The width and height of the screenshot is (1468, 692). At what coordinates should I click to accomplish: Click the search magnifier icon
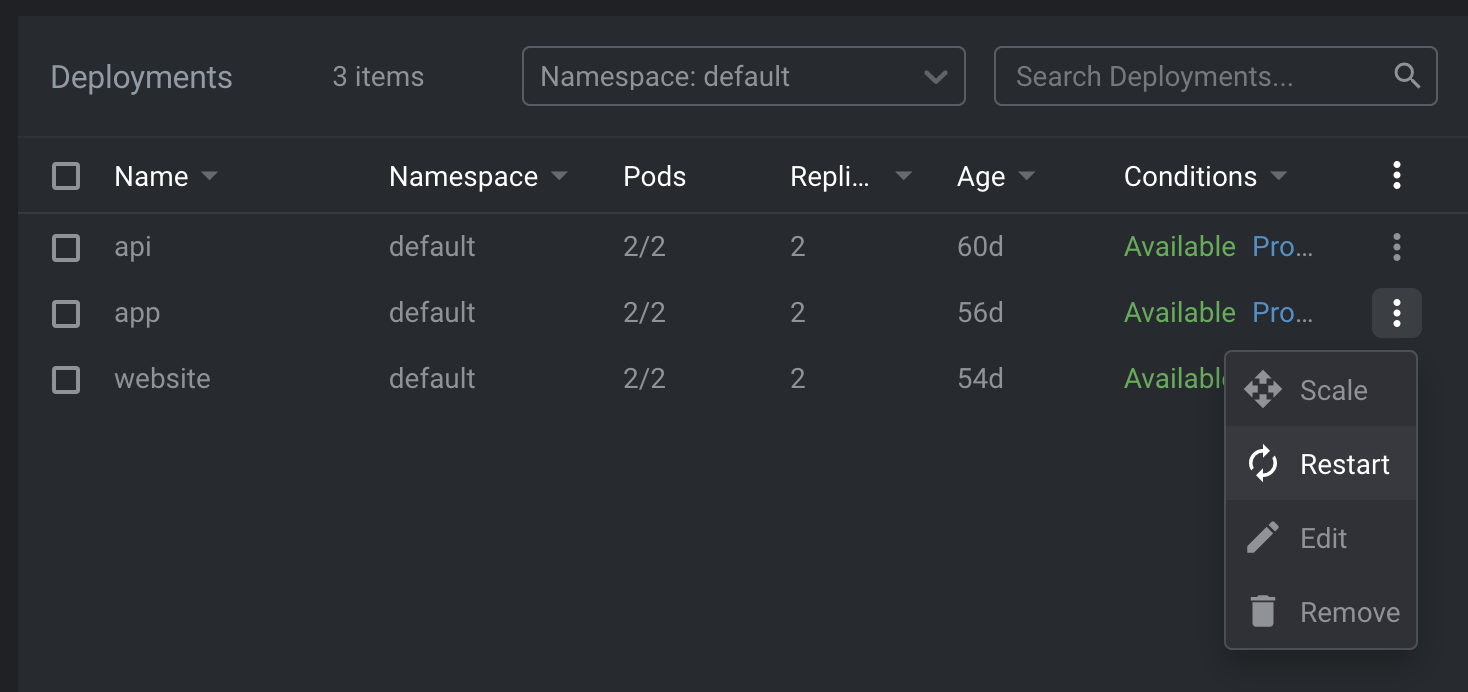pyautogui.click(x=1407, y=75)
